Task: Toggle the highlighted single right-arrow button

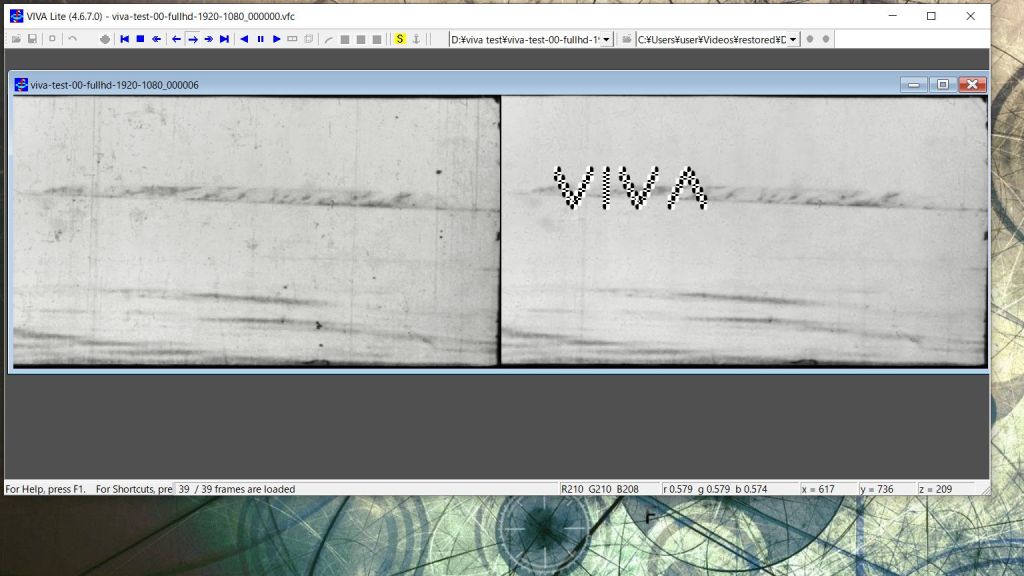Action: click(192, 39)
